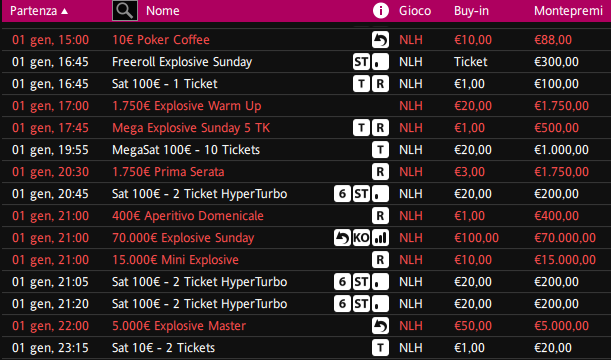Viewport: 611px width, 360px height.
Task: Sort by Partenza column header arrow
Action: coord(65,11)
